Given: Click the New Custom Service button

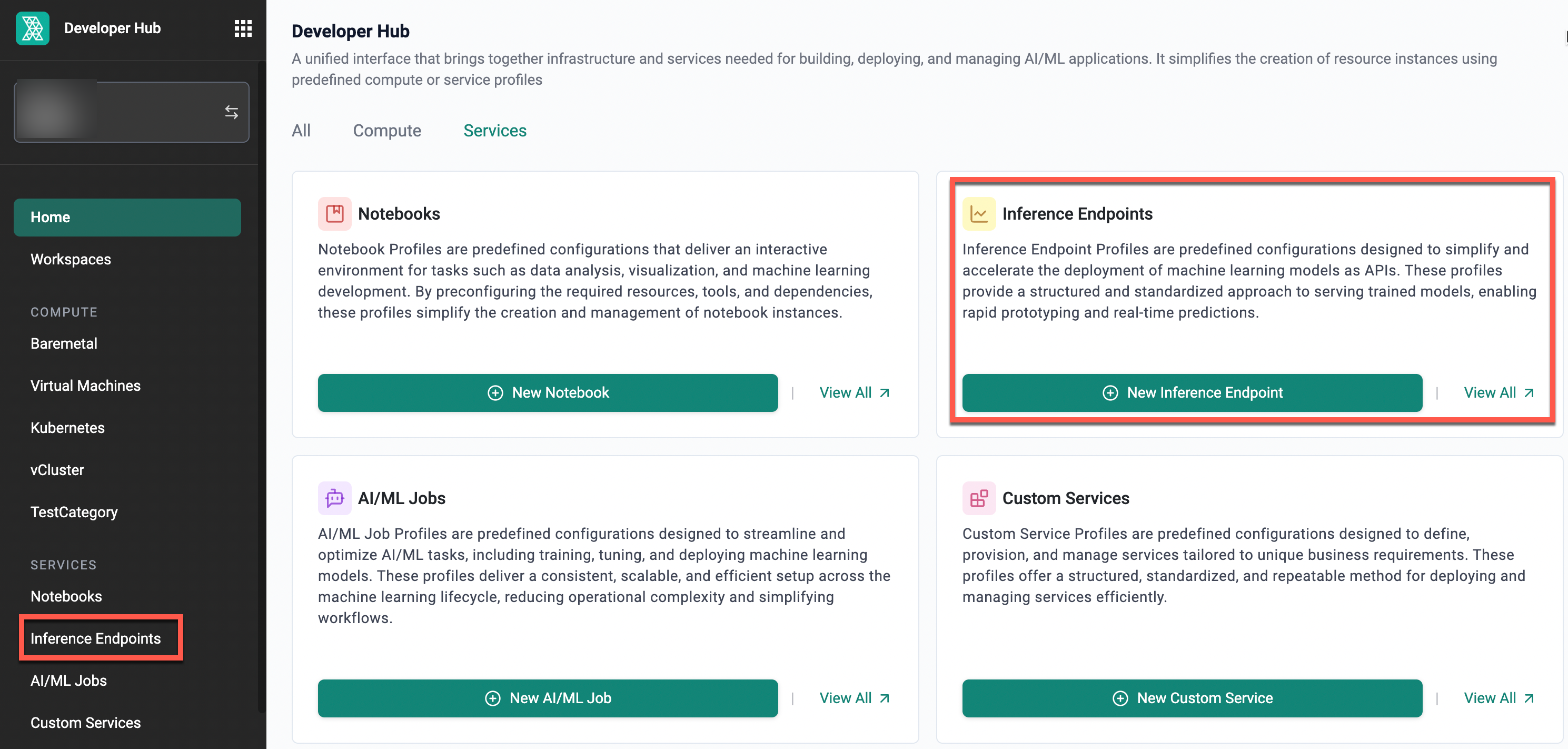Looking at the screenshot, I should point(1191,698).
